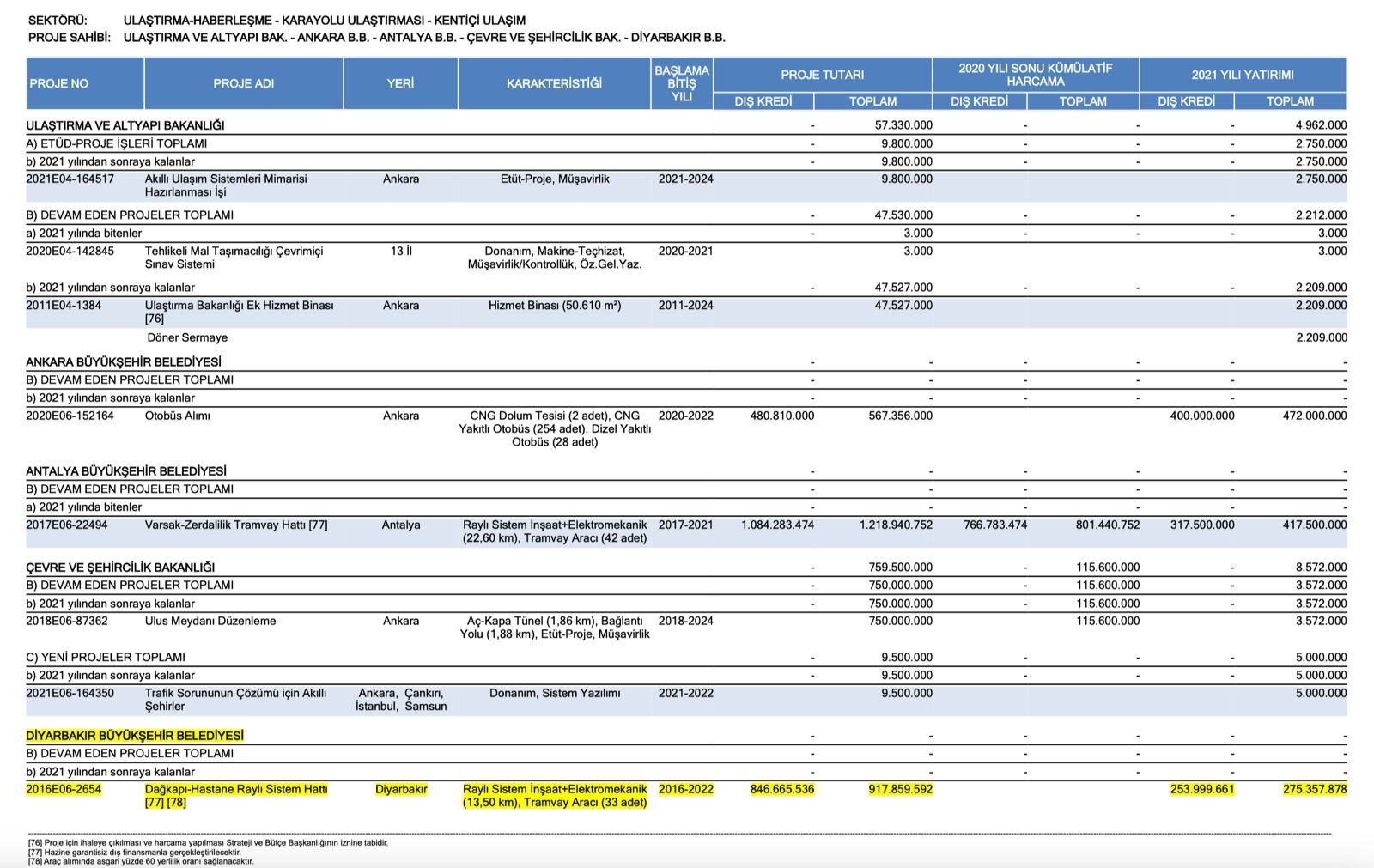Viewport: 1374px width, 868px height.
Task: Select the investment value "4.962.000"
Action: (1321, 125)
